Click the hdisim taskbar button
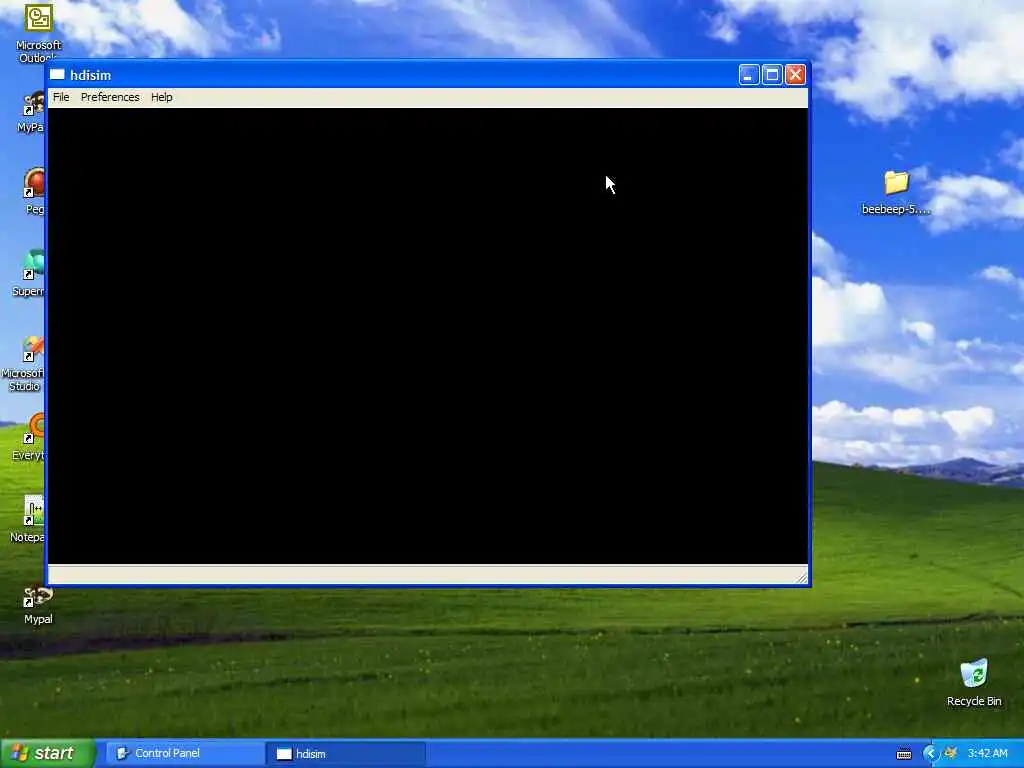 [346, 754]
